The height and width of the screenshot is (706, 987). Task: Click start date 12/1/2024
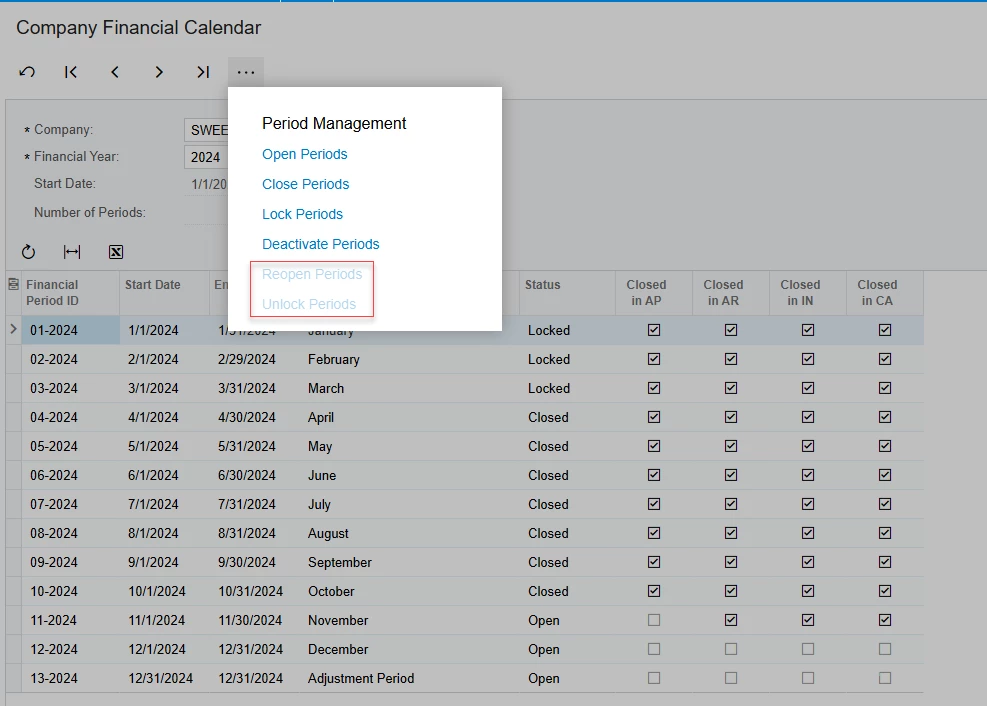tap(157, 649)
